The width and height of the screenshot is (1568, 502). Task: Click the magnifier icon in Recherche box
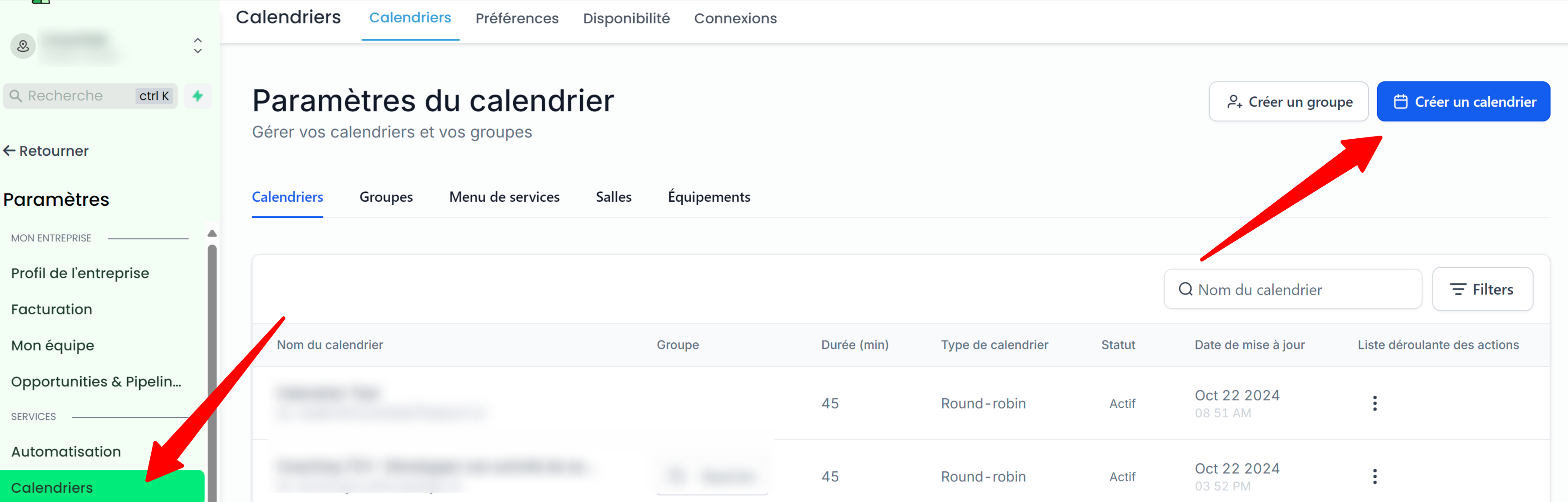[16, 96]
